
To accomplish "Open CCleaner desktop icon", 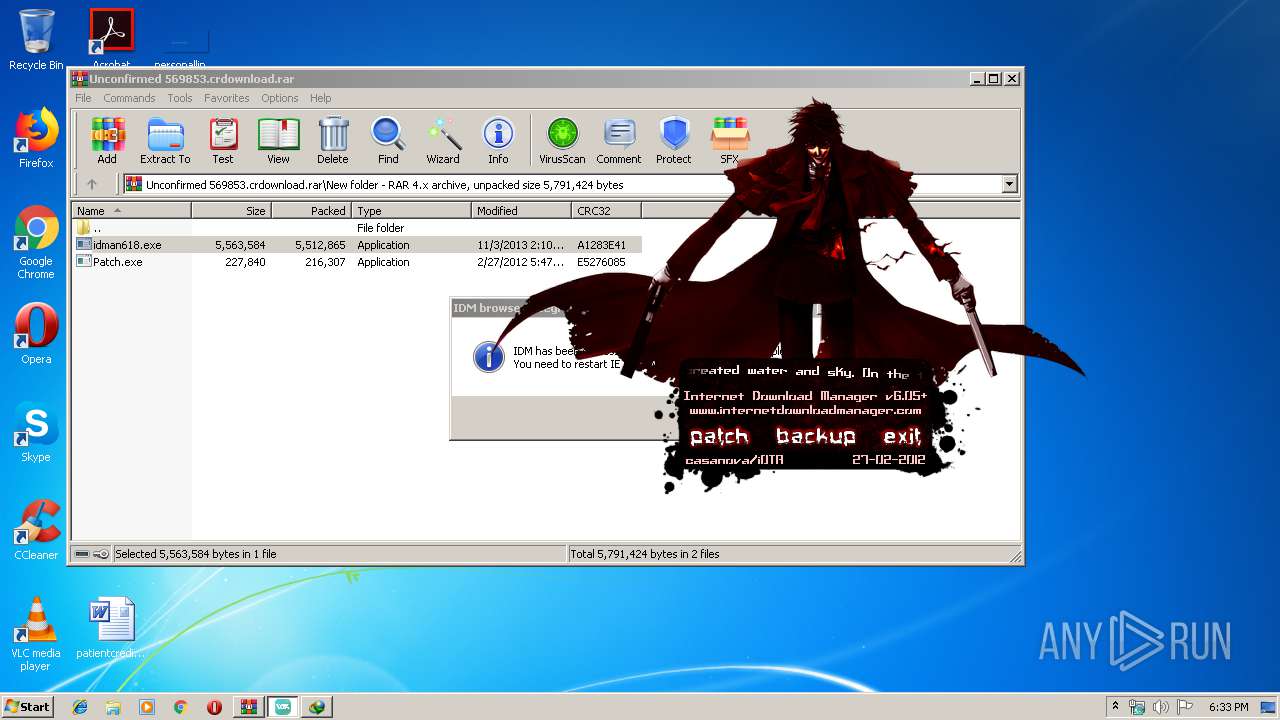I will click(36, 530).
